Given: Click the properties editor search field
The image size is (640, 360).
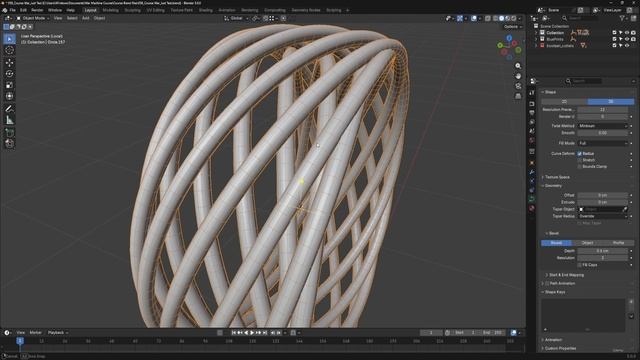Looking at the screenshot, I should point(583,81).
